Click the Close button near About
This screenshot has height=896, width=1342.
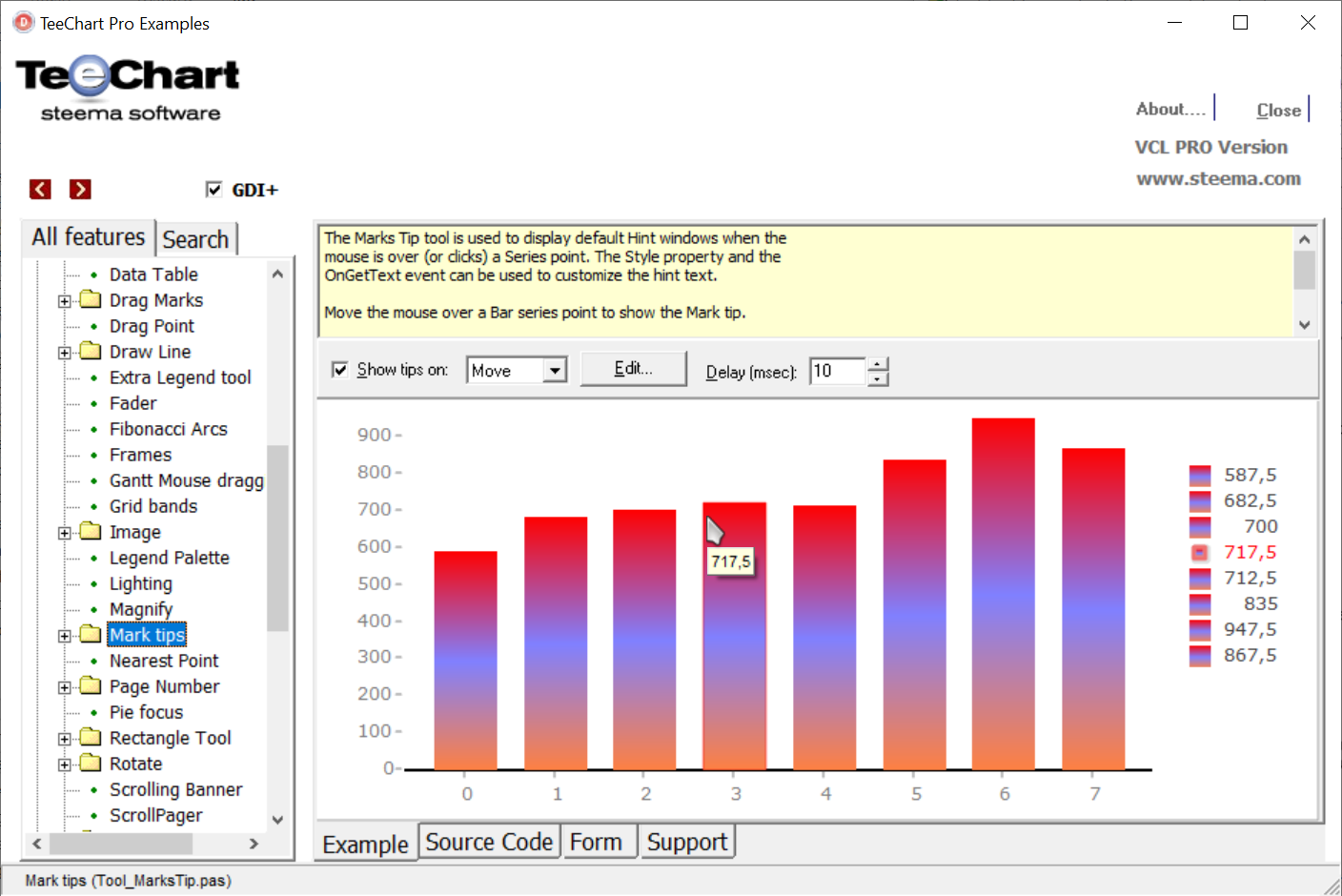(1278, 110)
